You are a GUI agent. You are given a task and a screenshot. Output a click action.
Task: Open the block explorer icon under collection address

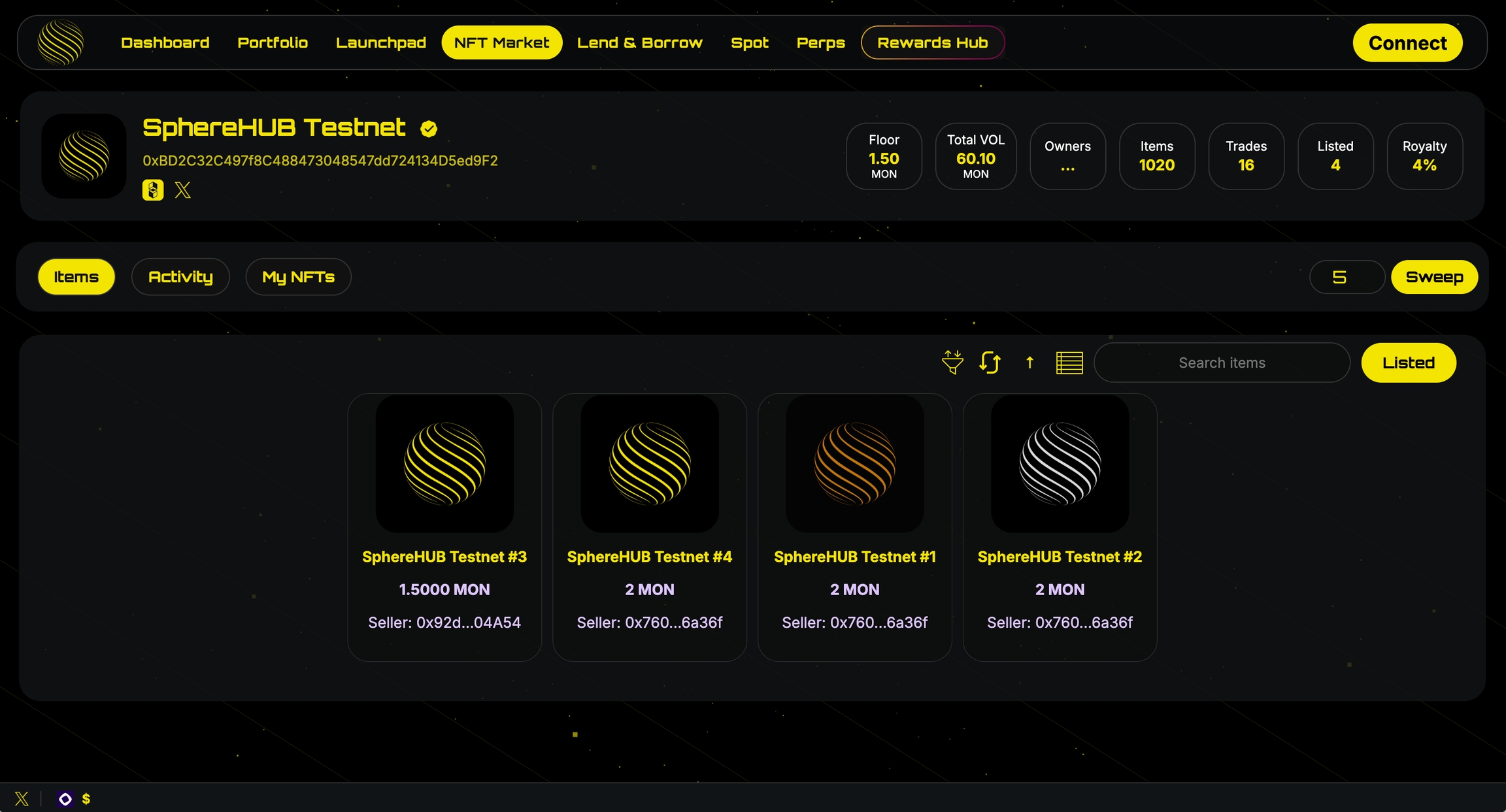[x=153, y=190]
